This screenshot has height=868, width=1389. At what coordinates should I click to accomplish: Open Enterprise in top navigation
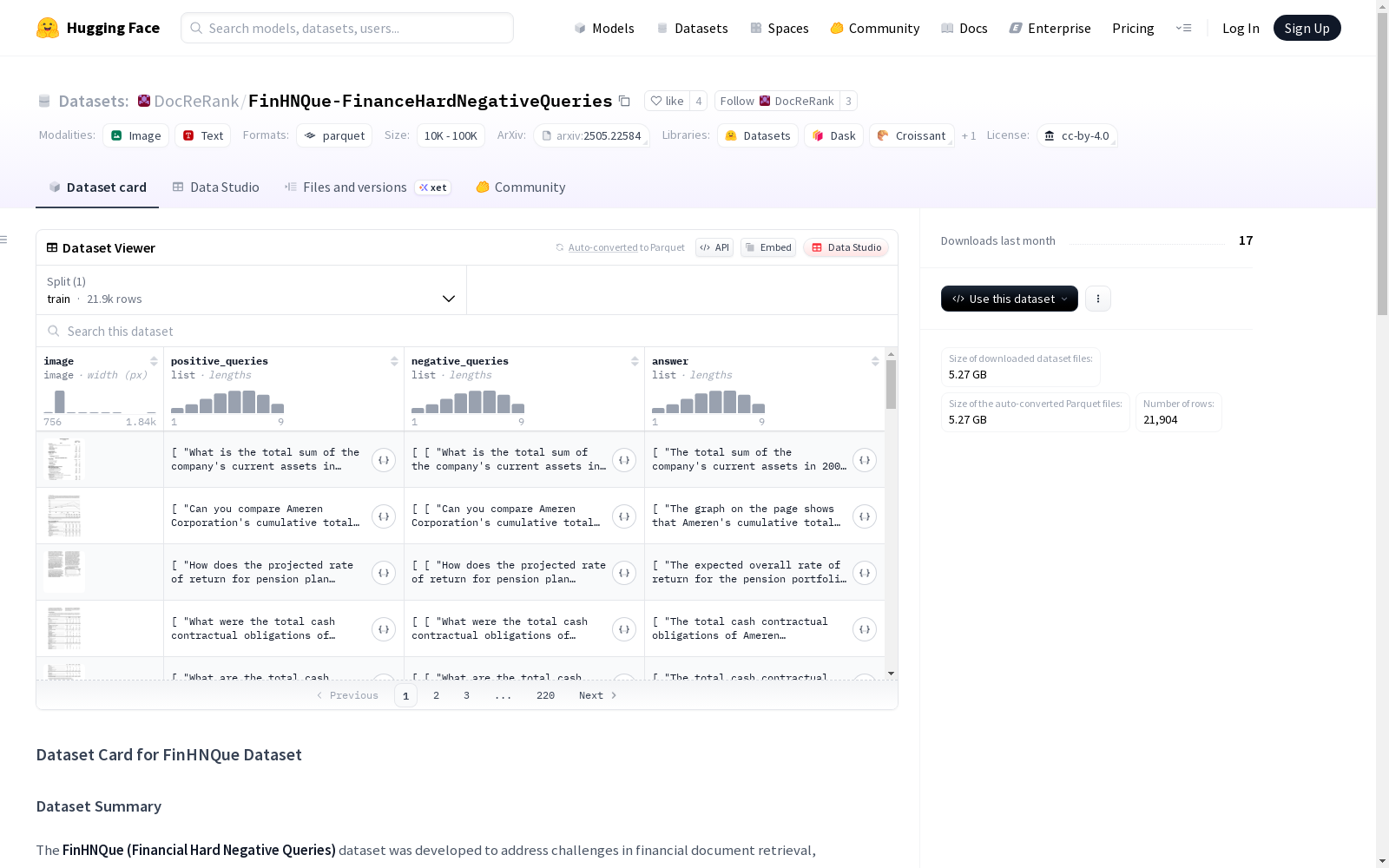coord(1050,28)
